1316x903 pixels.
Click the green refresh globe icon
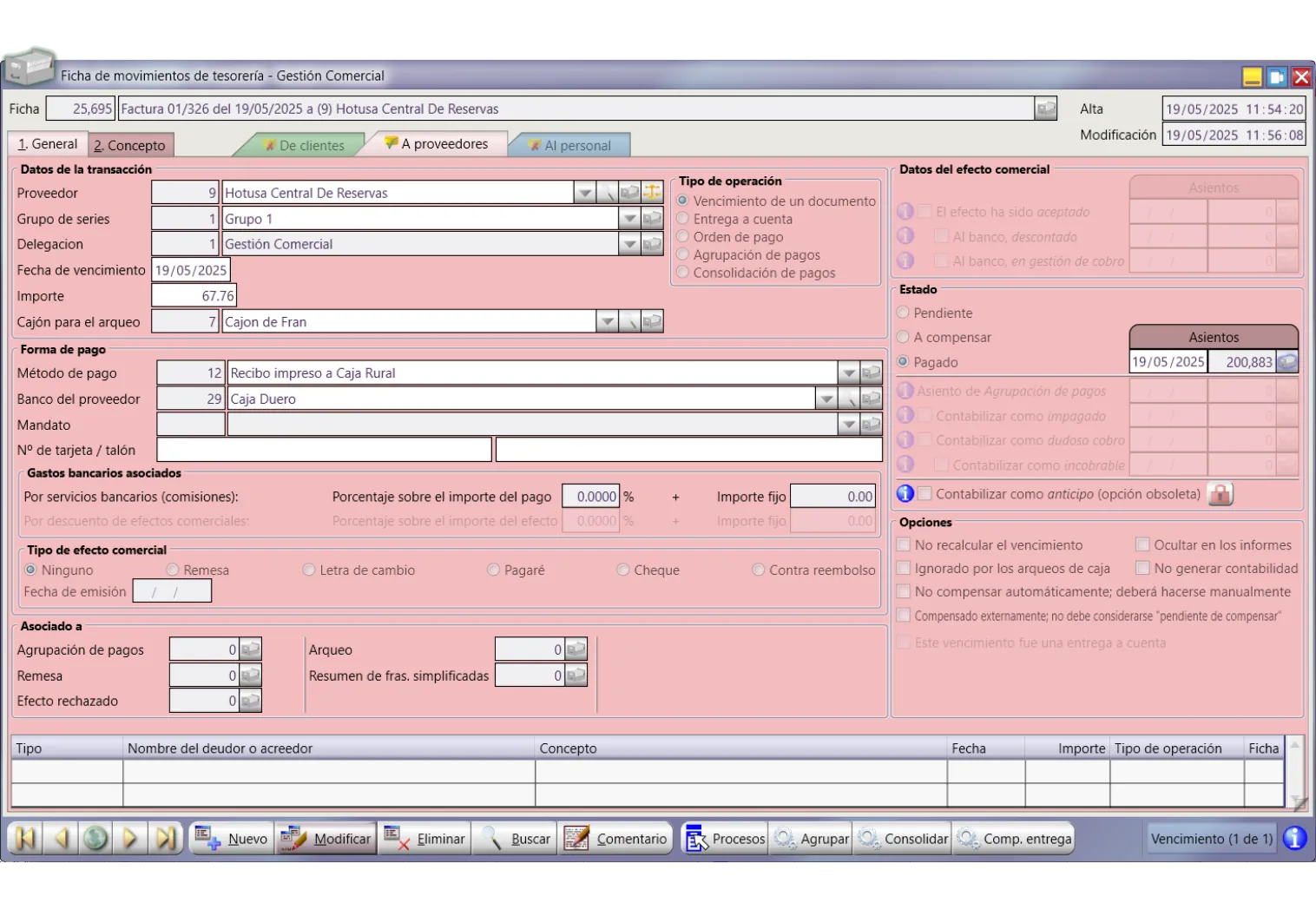(x=95, y=839)
